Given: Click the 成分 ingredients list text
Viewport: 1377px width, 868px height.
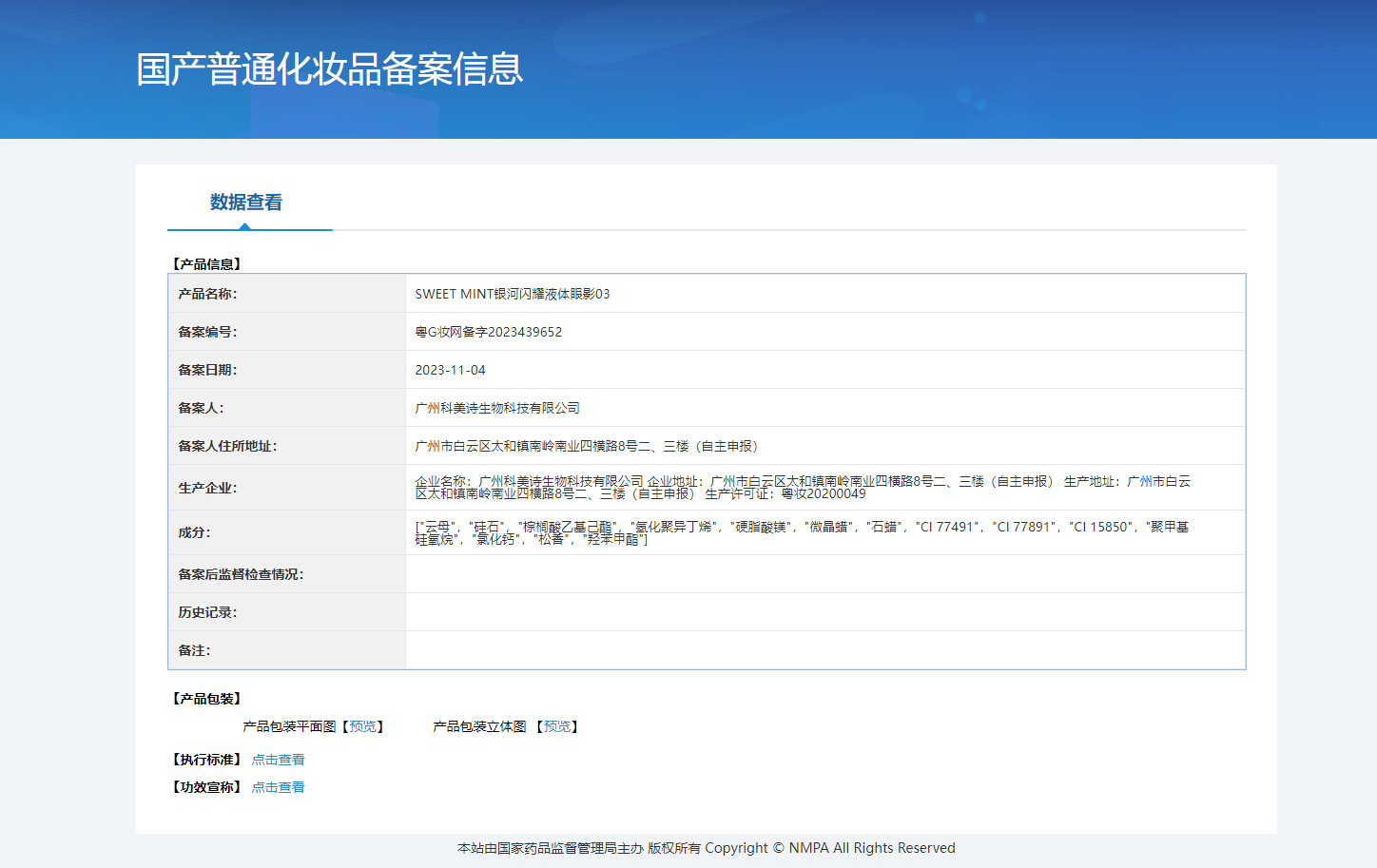Looking at the screenshot, I should pyautogui.click(x=802, y=532).
